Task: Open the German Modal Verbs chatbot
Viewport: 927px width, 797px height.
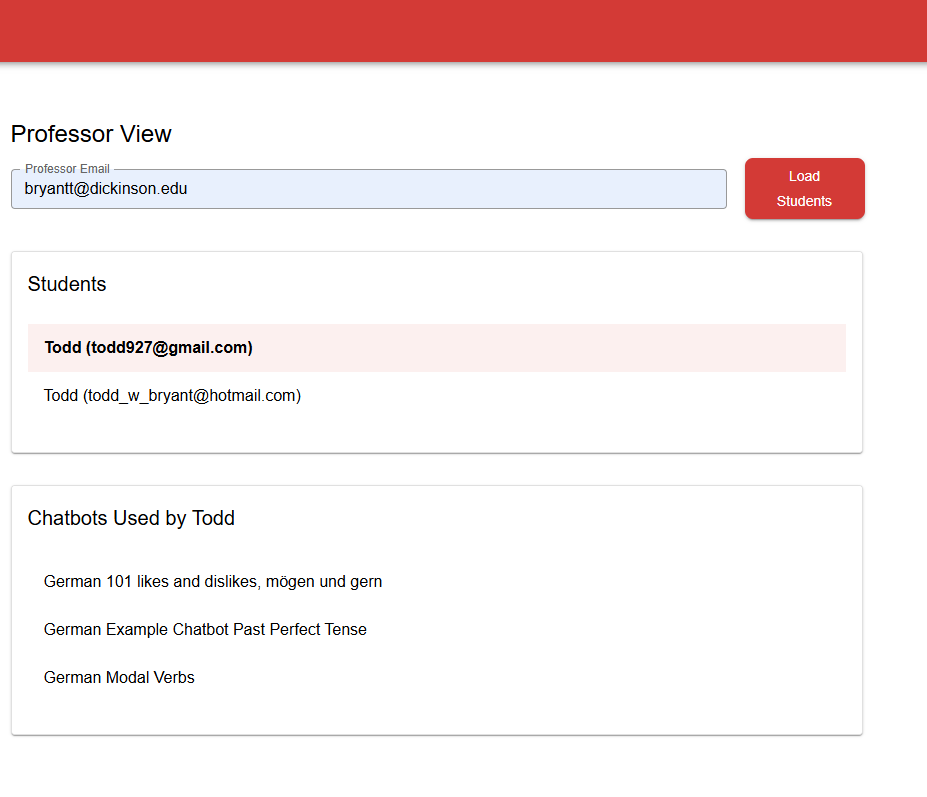Action: click(x=119, y=678)
